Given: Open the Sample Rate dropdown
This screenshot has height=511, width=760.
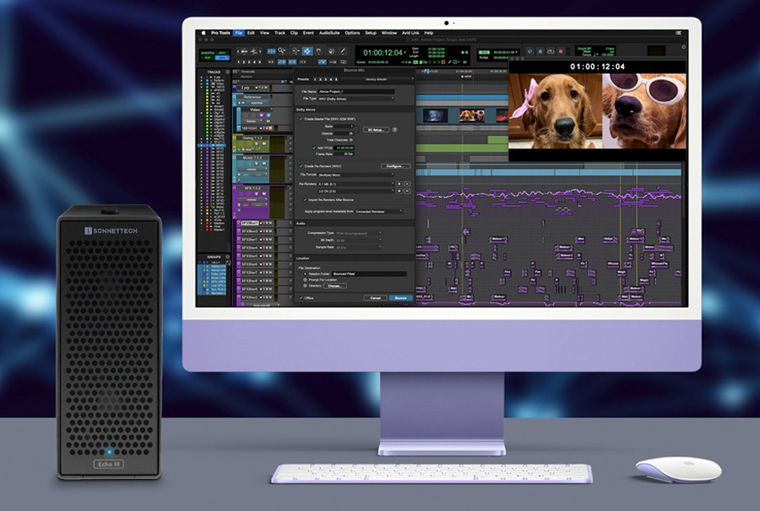Looking at the screenshot, I should pos(359,247).
